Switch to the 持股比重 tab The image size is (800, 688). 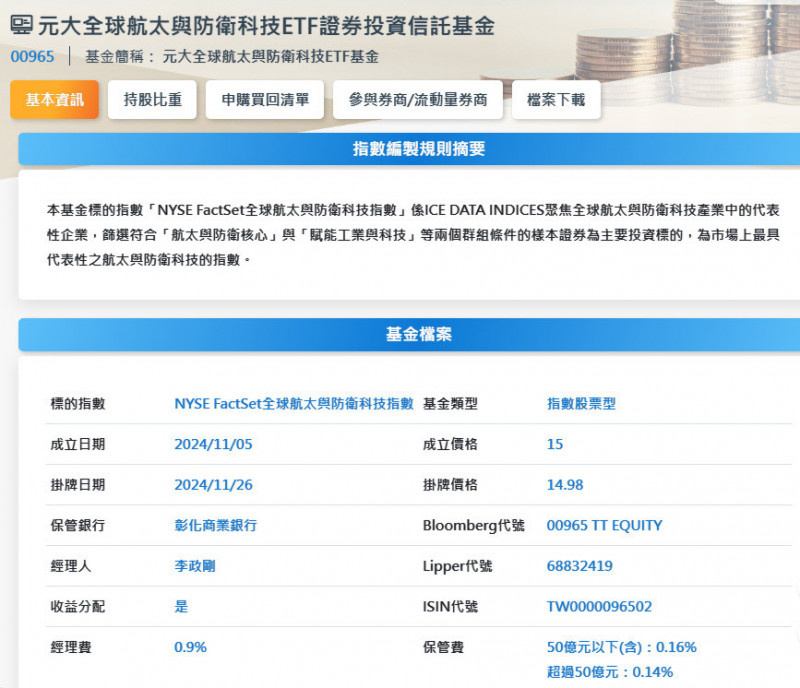pos(153,100)
